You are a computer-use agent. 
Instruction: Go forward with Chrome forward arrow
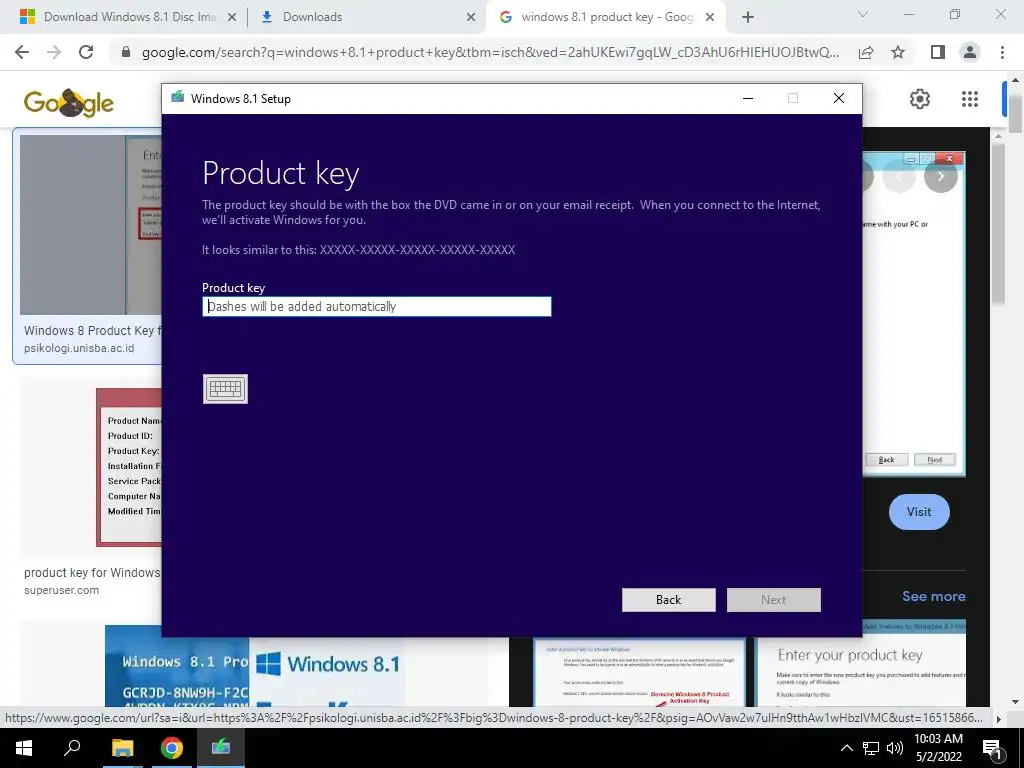pos(54,52)
